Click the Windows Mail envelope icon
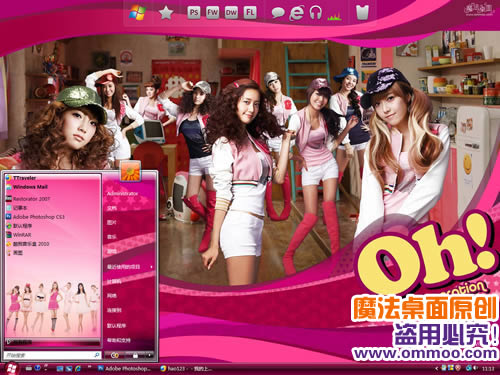The width and height of the screenshot is (500, 375). [x=8, y=187]
